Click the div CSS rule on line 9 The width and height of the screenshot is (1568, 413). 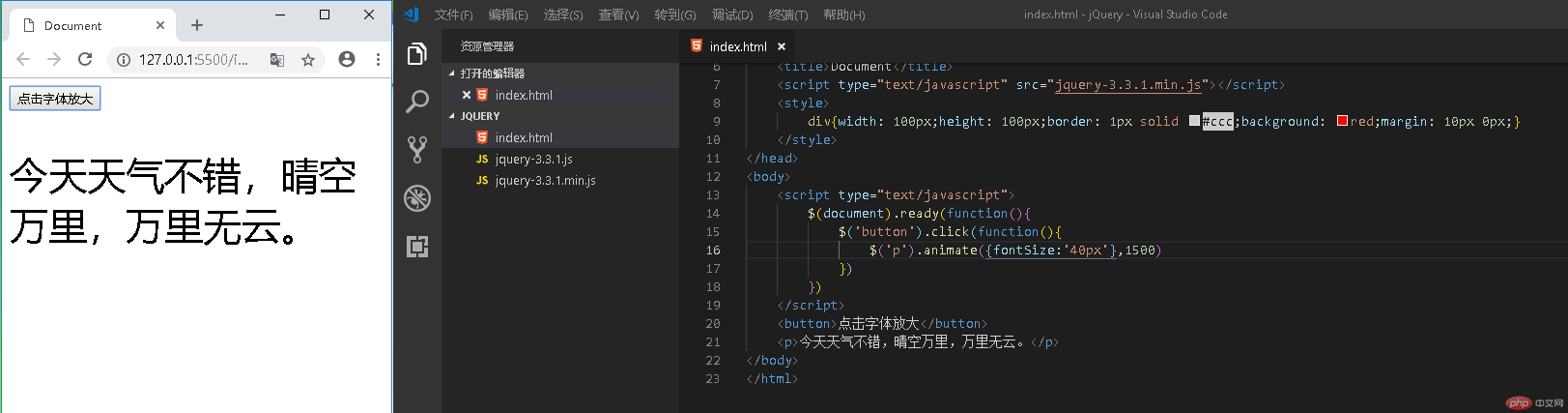click(x=1164, y=122)
